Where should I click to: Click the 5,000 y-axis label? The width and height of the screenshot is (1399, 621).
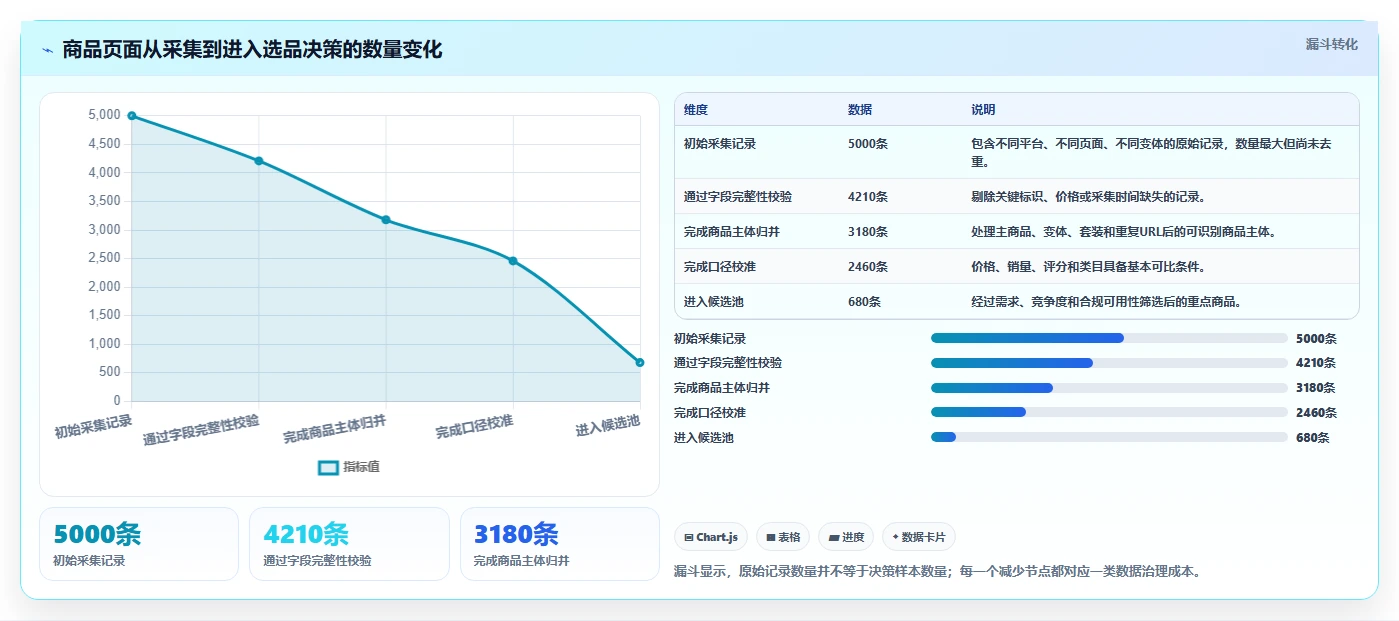tap(104, 115)
